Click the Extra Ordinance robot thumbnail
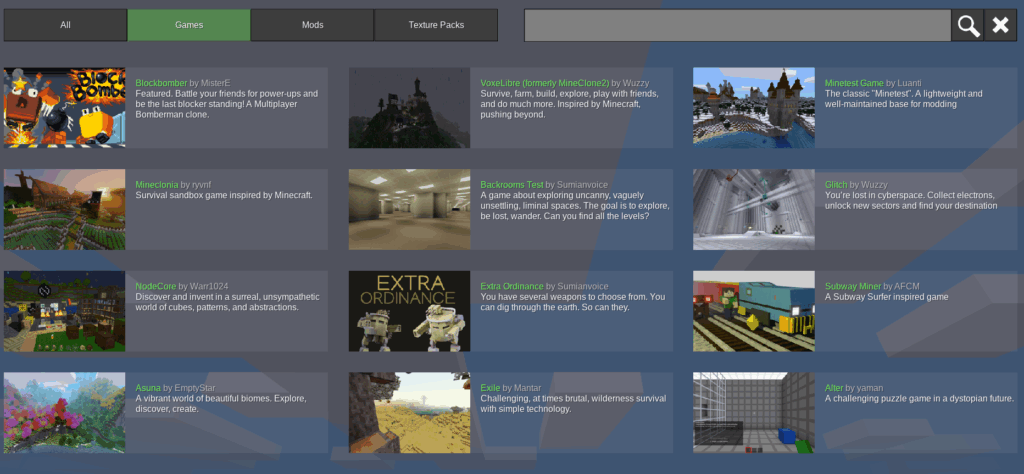Image resolution: width=1024 pixels, height=474 pixels. point(409,311)
